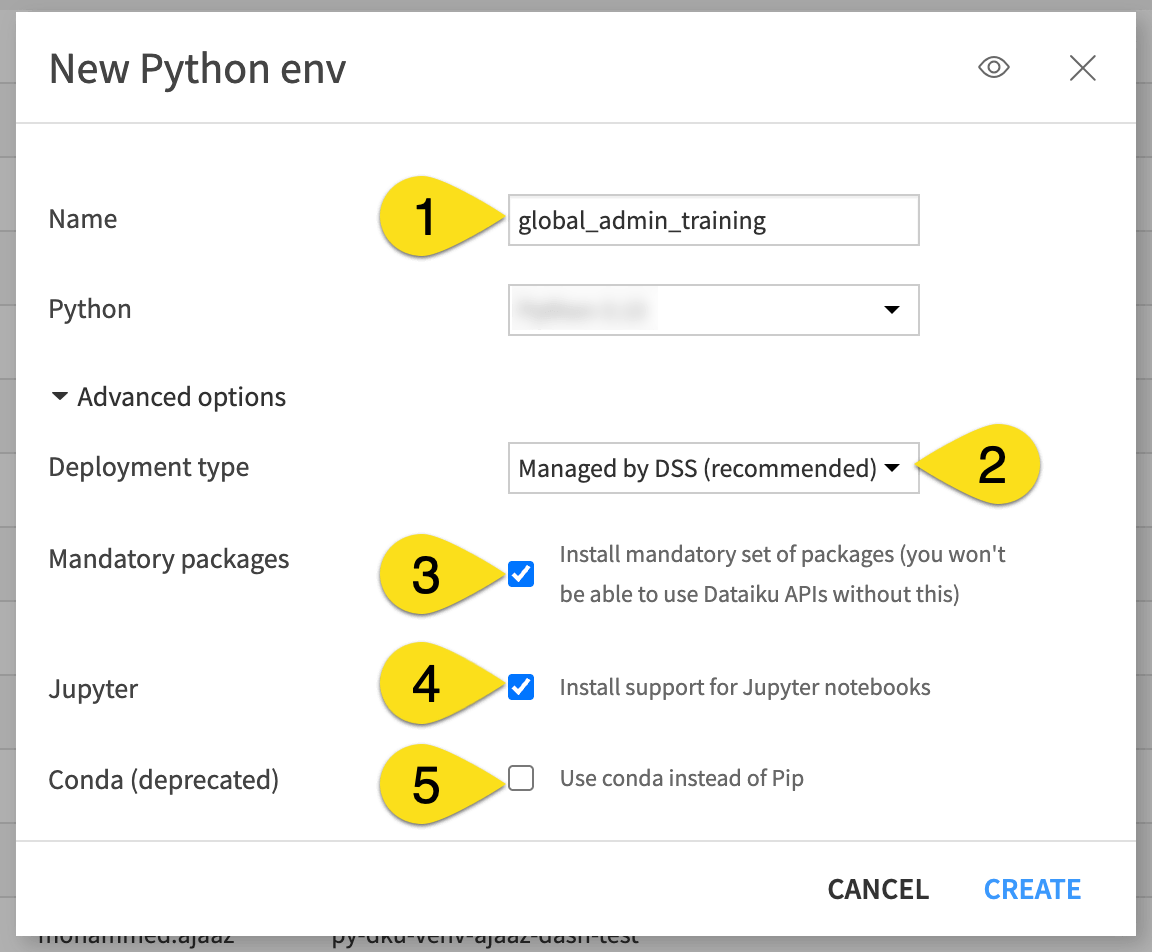Enable Use conda instead of Pip

521,778
